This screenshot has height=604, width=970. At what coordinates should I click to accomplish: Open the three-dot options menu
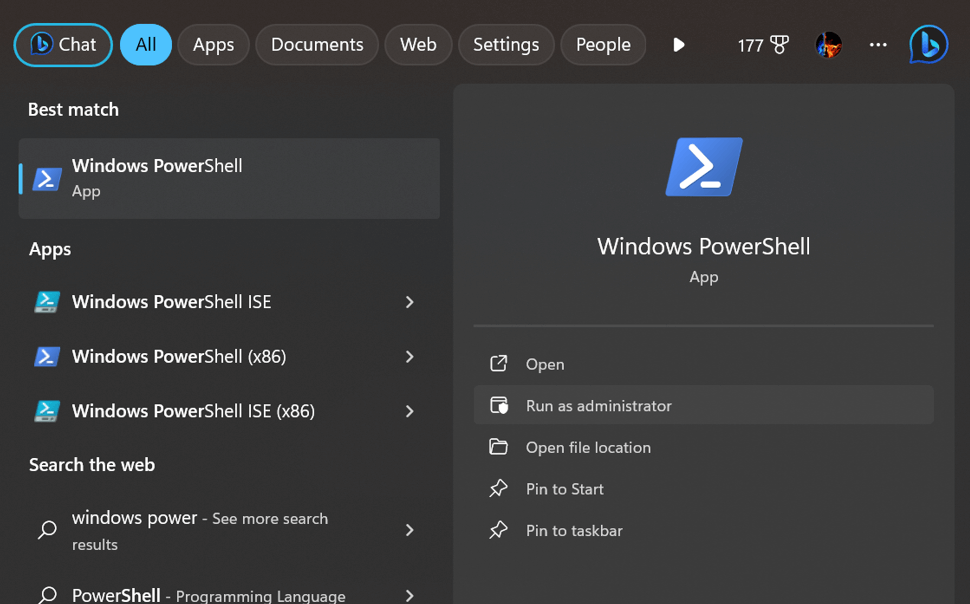(878, 45)
